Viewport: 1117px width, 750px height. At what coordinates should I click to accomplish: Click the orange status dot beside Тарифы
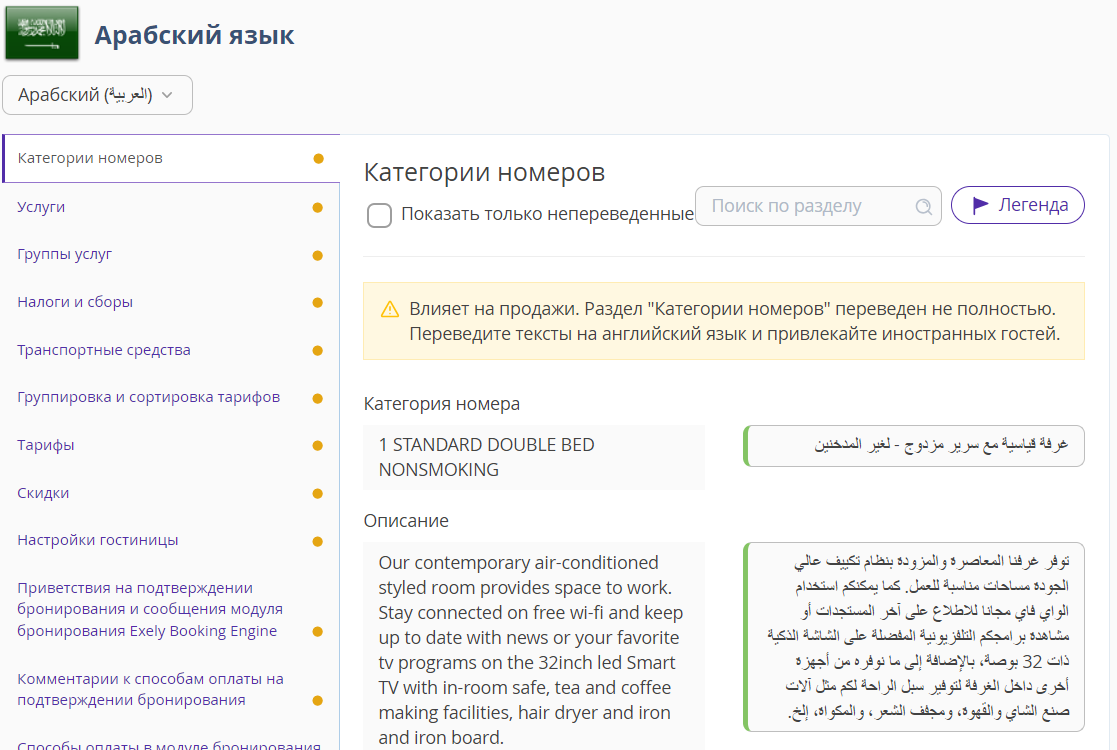[x=318, y=445]
